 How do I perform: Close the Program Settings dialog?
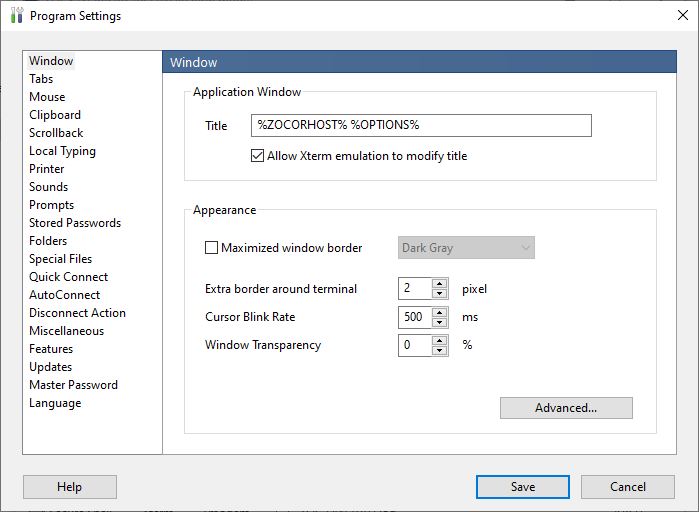pyautogui.click(x=683, y=15)
